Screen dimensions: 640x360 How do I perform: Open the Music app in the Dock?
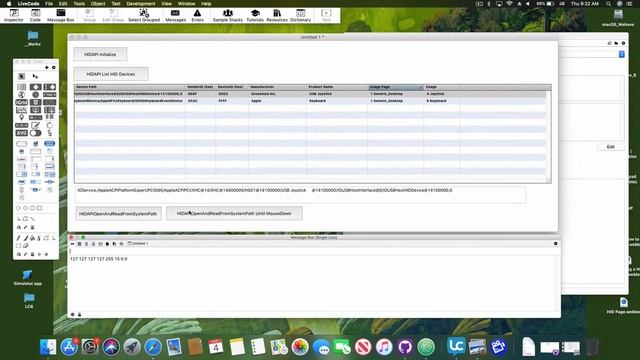[384, 347]
